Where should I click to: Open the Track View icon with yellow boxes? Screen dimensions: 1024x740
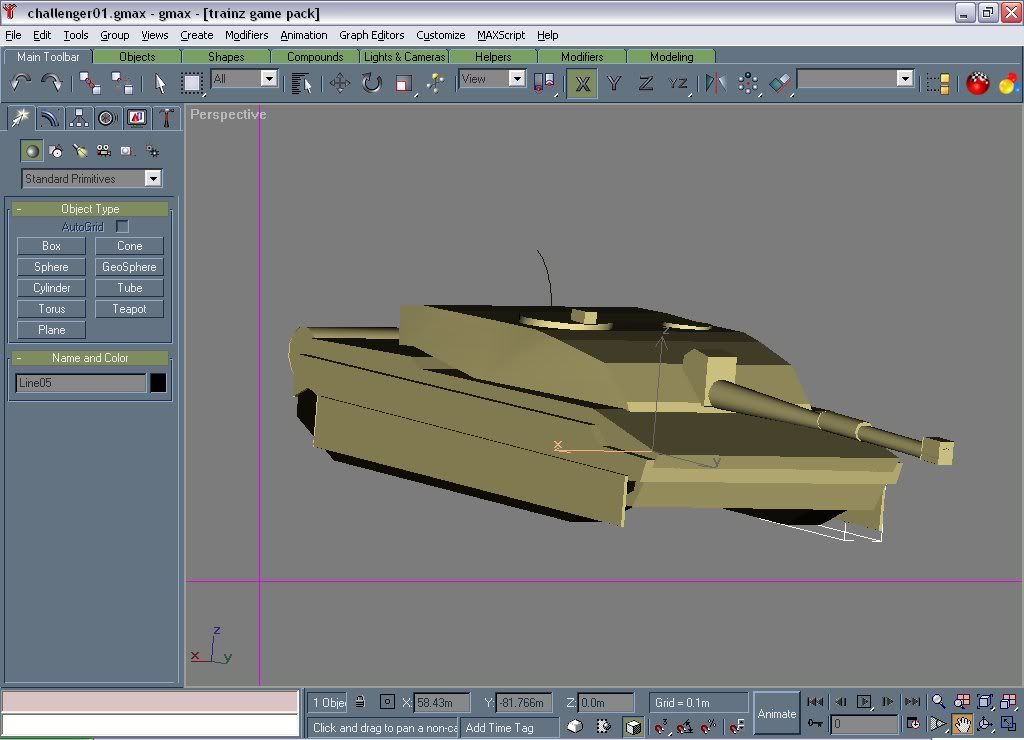click(938, 83)
